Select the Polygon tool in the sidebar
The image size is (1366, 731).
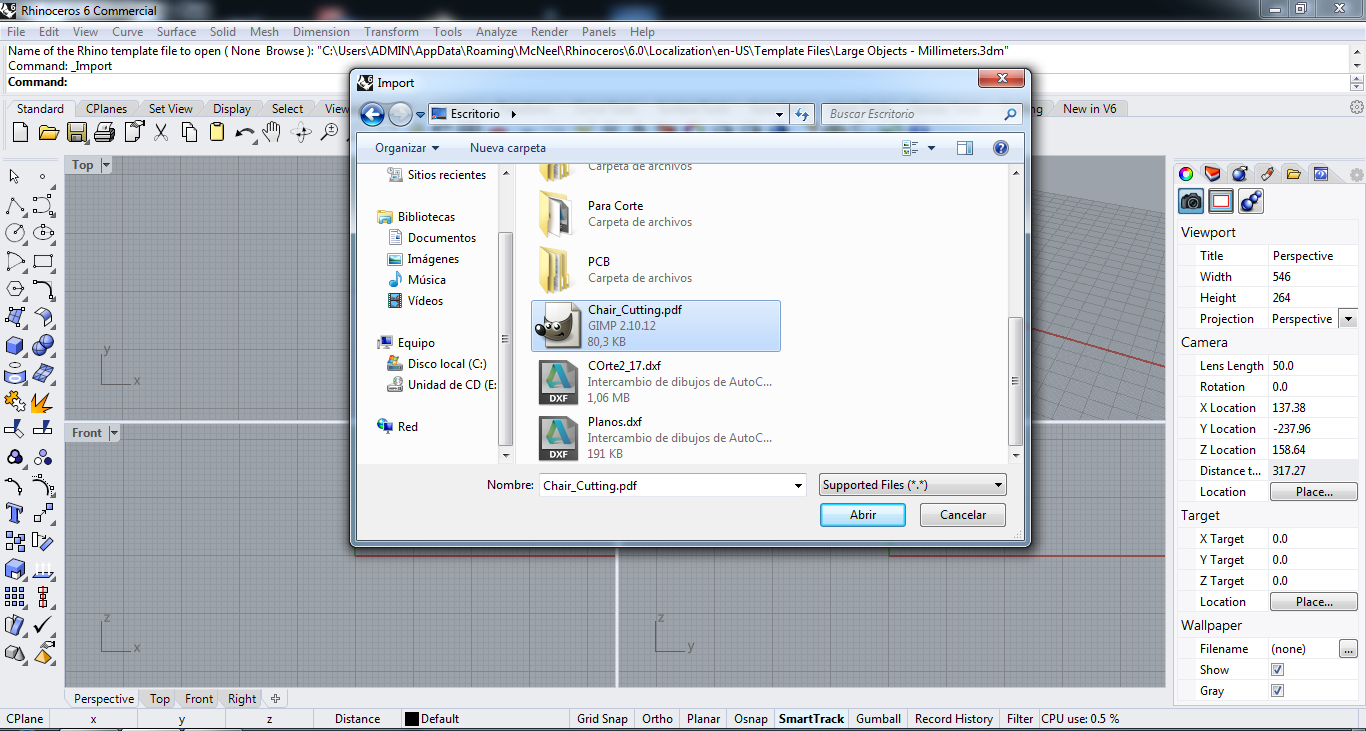[15, 290]
